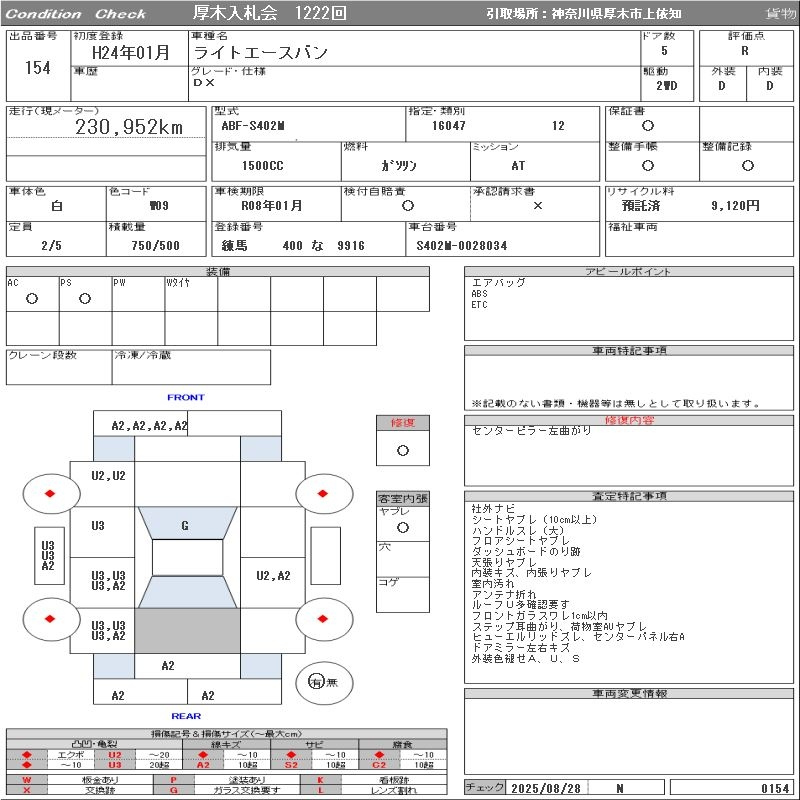
Task: Click the front bumper damage A2,A2,A2,A2
Action: [149, 426]
